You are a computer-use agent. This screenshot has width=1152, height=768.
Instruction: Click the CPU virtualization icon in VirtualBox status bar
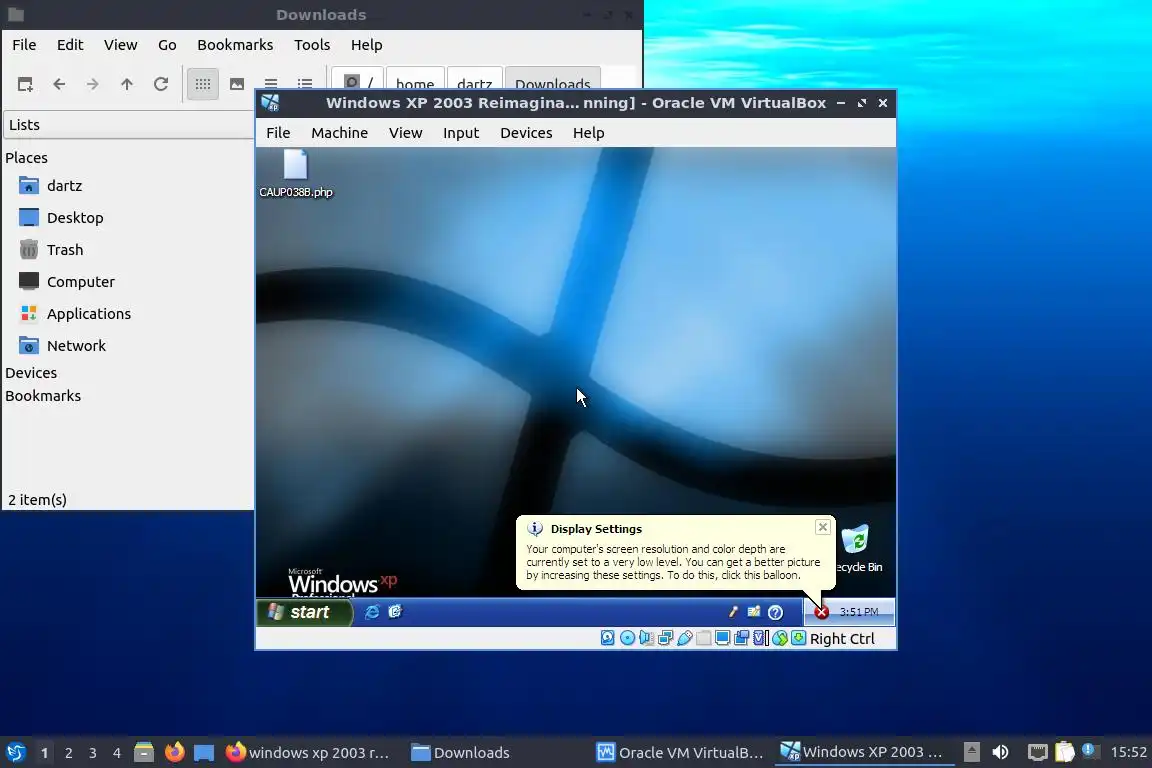pos(761,638)
